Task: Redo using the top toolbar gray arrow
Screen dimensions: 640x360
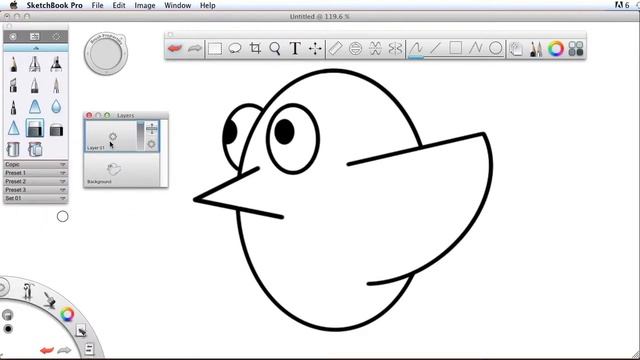Action: click(x=195, y=49)
